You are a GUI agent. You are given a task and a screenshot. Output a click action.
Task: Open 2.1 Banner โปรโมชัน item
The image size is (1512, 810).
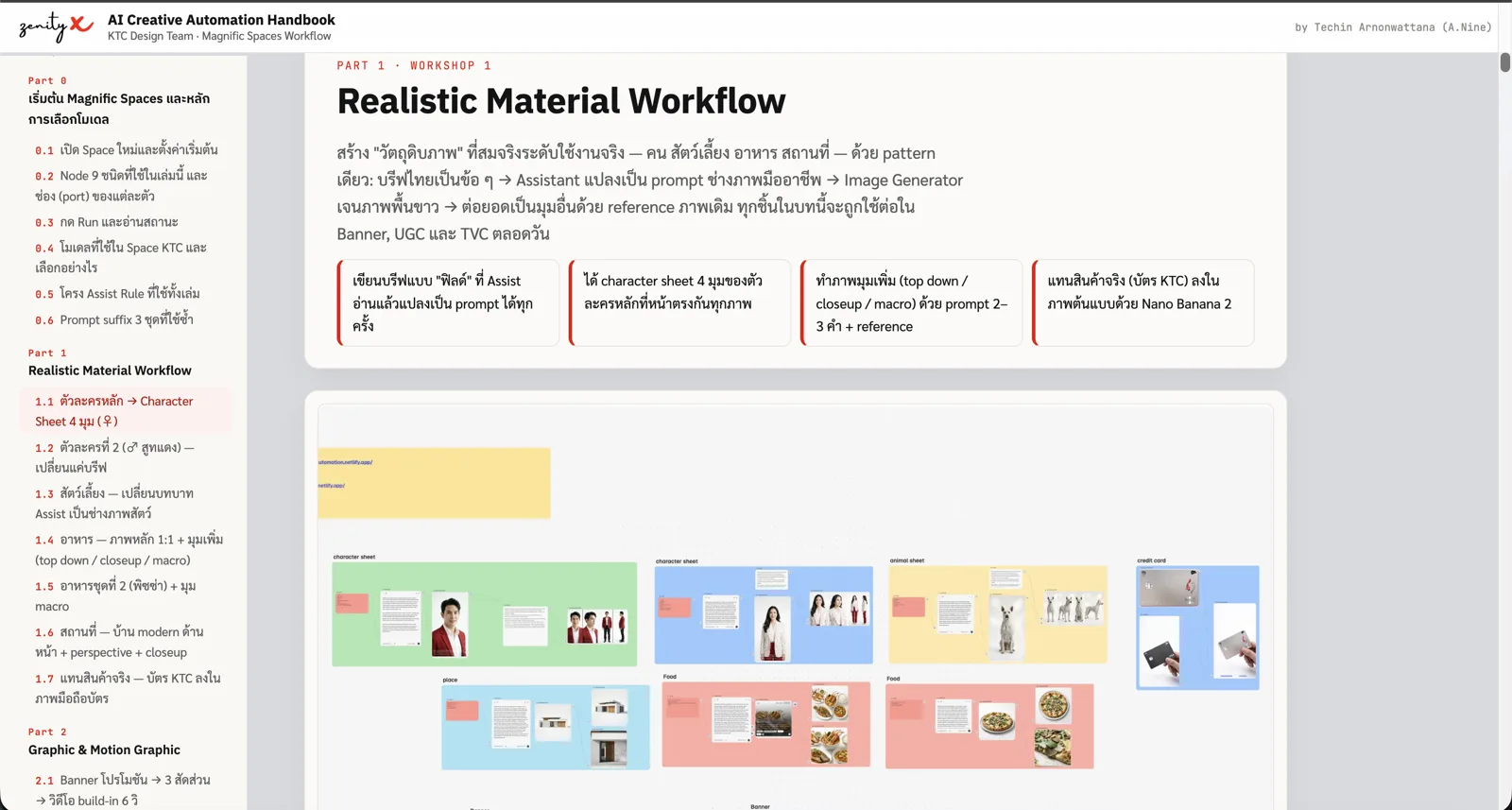point(123,790)
